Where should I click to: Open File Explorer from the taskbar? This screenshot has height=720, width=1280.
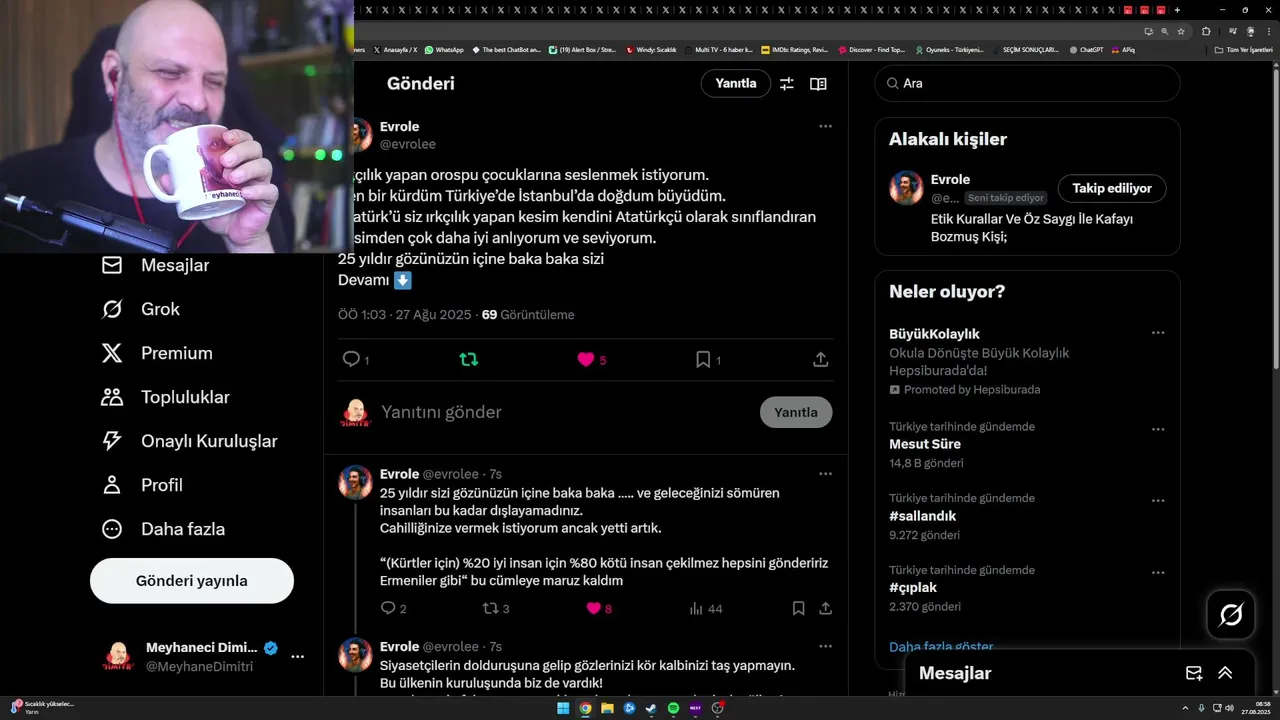tap(607, 708)
